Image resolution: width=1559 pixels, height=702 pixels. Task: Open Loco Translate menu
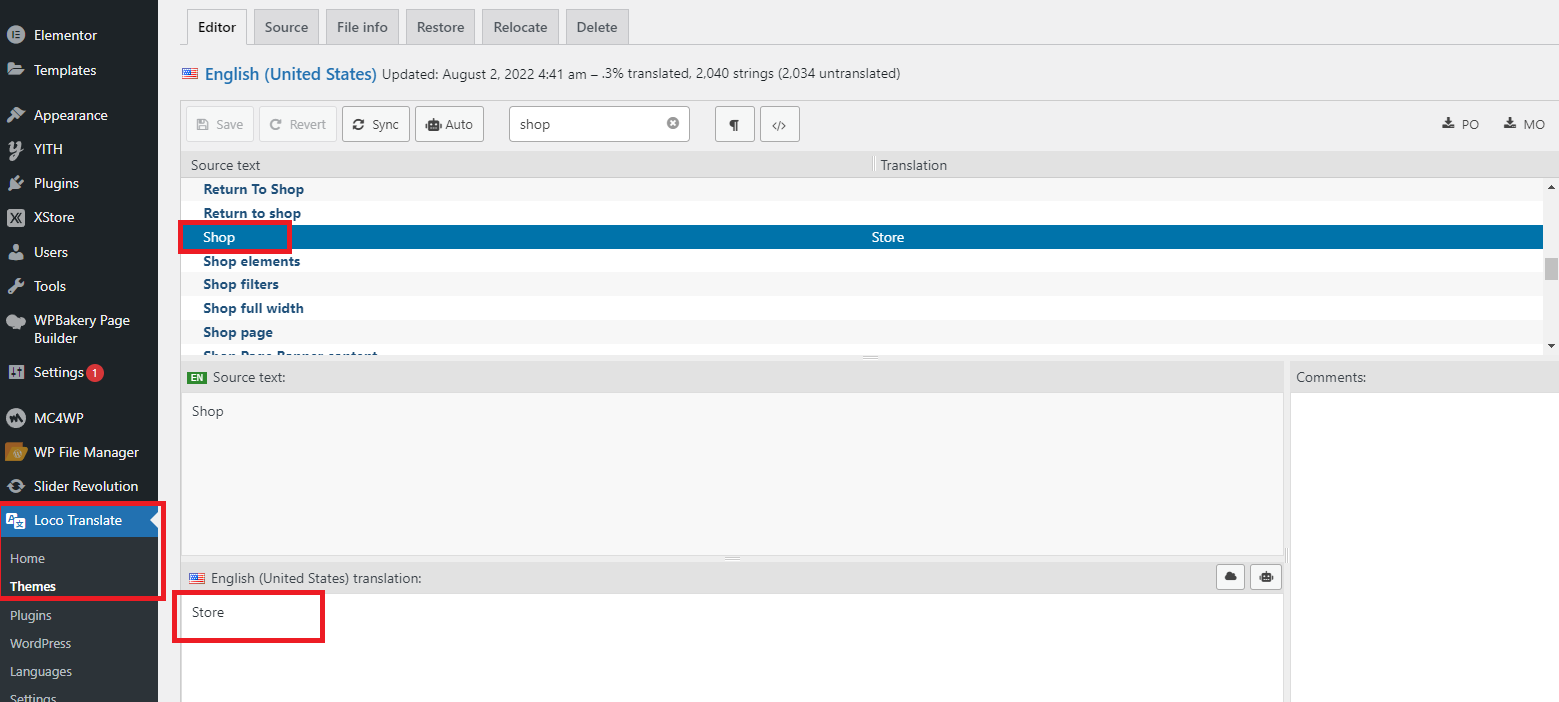click(x=78, y=520)
